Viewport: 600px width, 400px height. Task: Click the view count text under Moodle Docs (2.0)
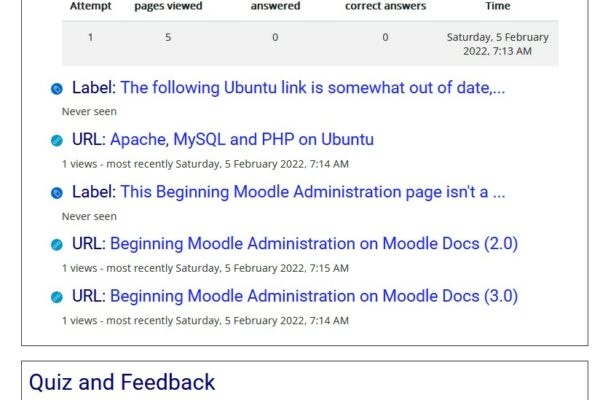click(205, 268)
